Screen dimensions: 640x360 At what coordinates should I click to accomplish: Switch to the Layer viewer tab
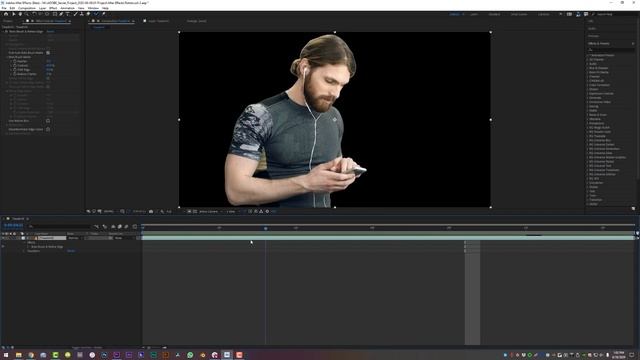point(158,21)
